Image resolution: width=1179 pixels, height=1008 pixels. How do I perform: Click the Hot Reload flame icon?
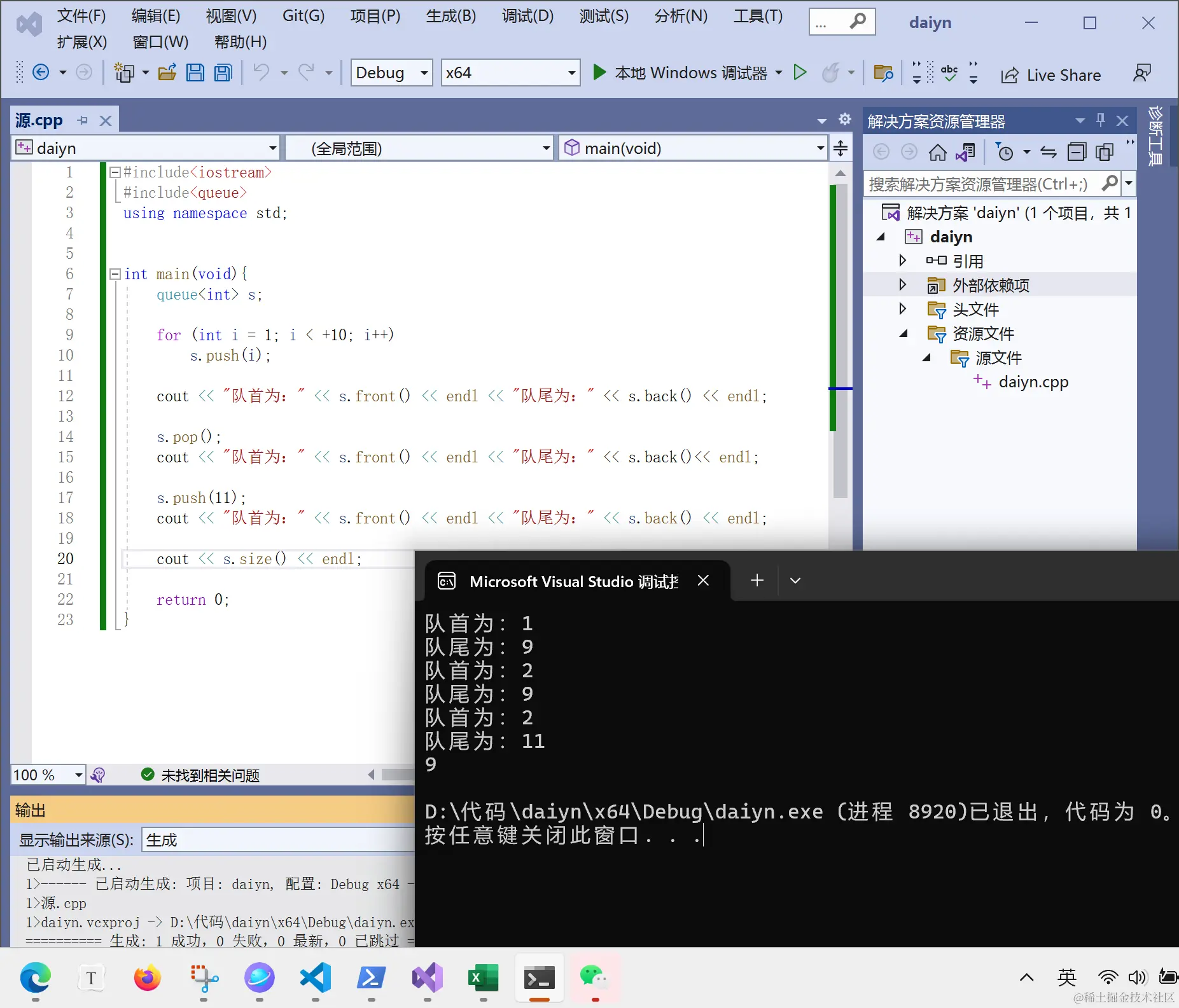click(830, 72)
